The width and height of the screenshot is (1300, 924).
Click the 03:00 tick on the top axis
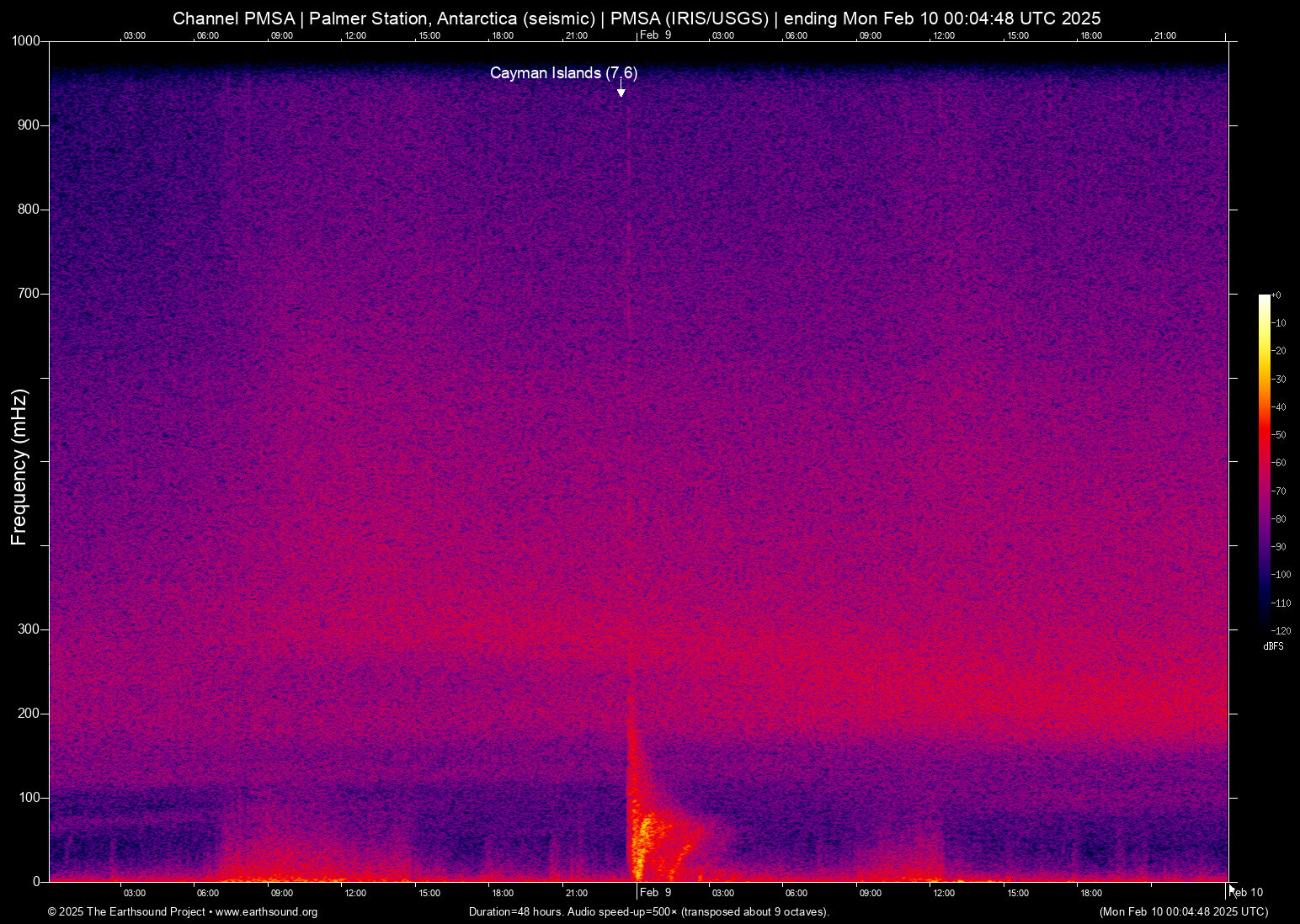coord(135,35)
